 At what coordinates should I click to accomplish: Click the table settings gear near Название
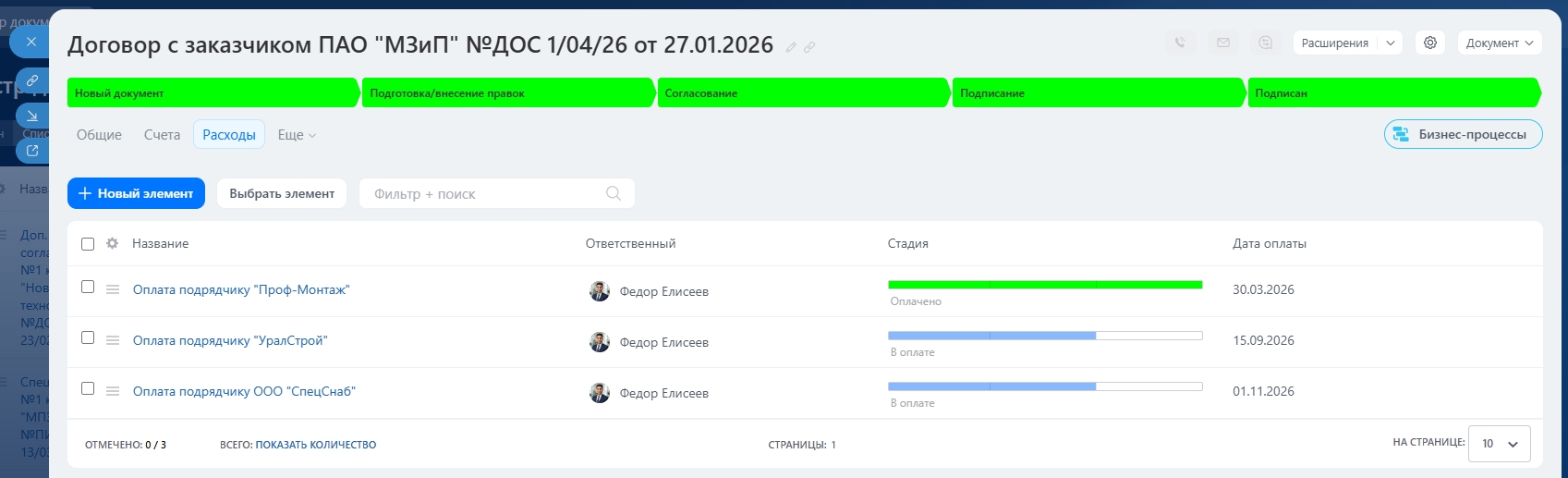click(113, 243)
